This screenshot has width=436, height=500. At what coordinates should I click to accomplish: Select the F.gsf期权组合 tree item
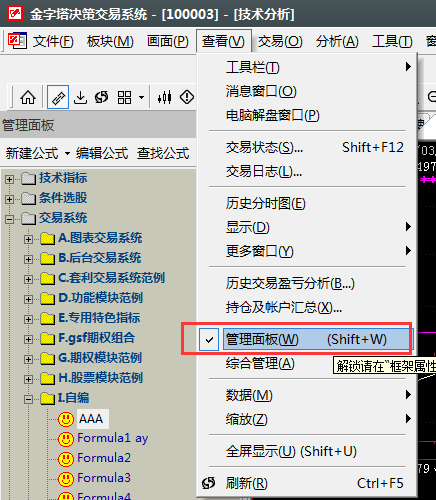pos(97,338)
